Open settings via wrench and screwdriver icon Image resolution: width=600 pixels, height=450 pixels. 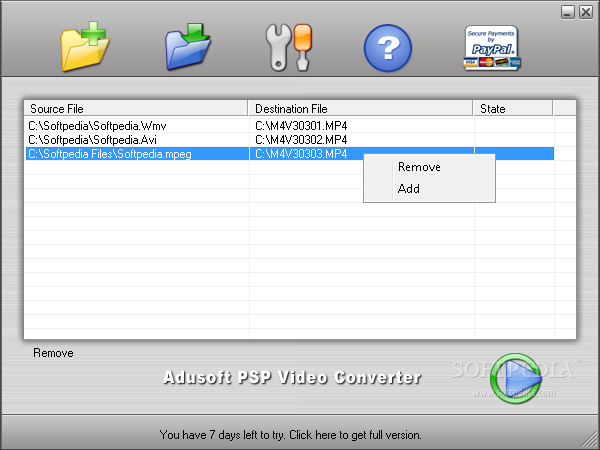(x=289, y=47)
